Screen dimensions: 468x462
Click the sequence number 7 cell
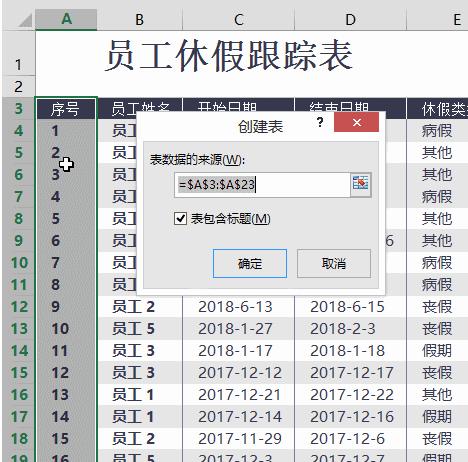[x=66, y=263]
